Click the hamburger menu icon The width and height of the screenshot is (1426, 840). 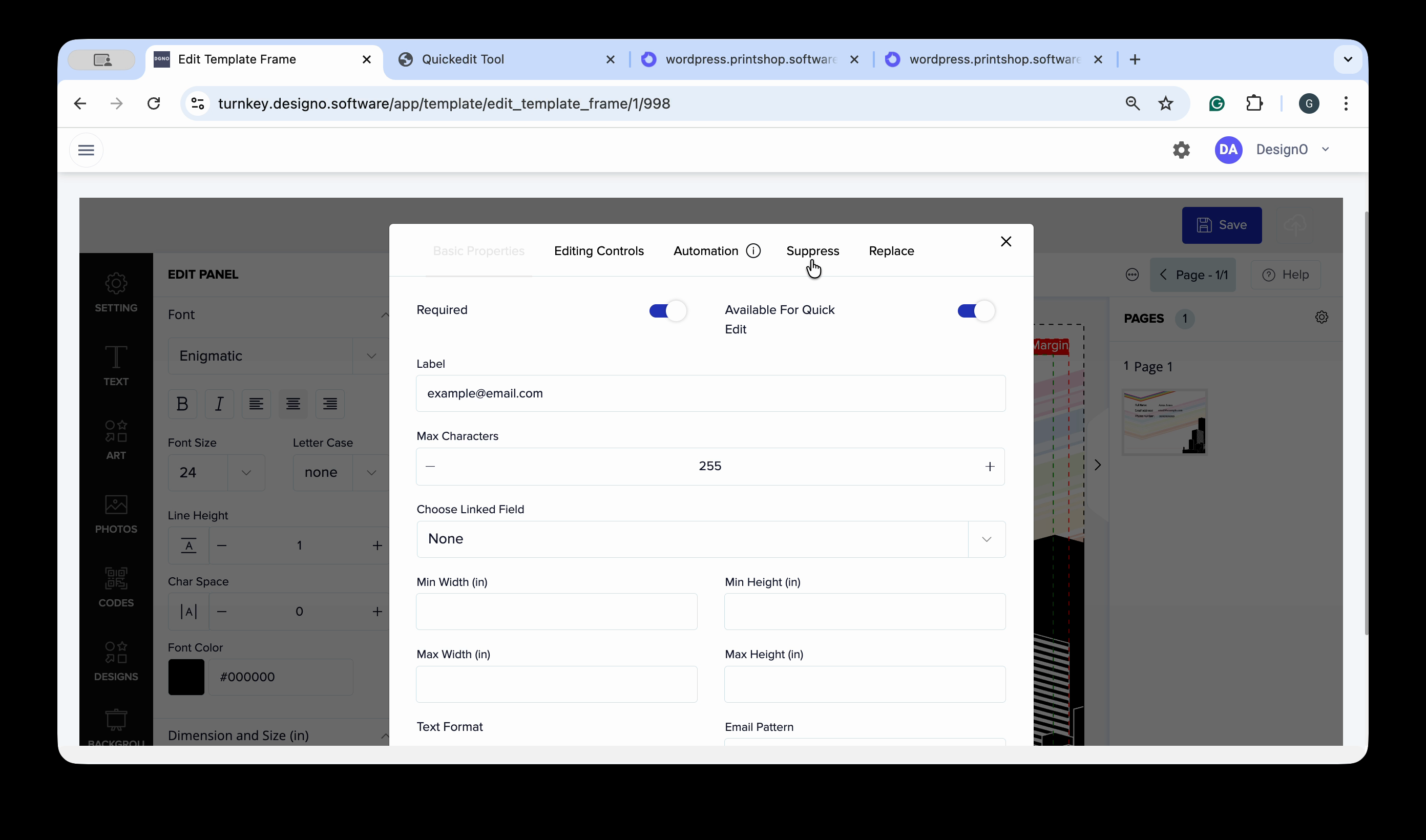click(x=86, y=150)
